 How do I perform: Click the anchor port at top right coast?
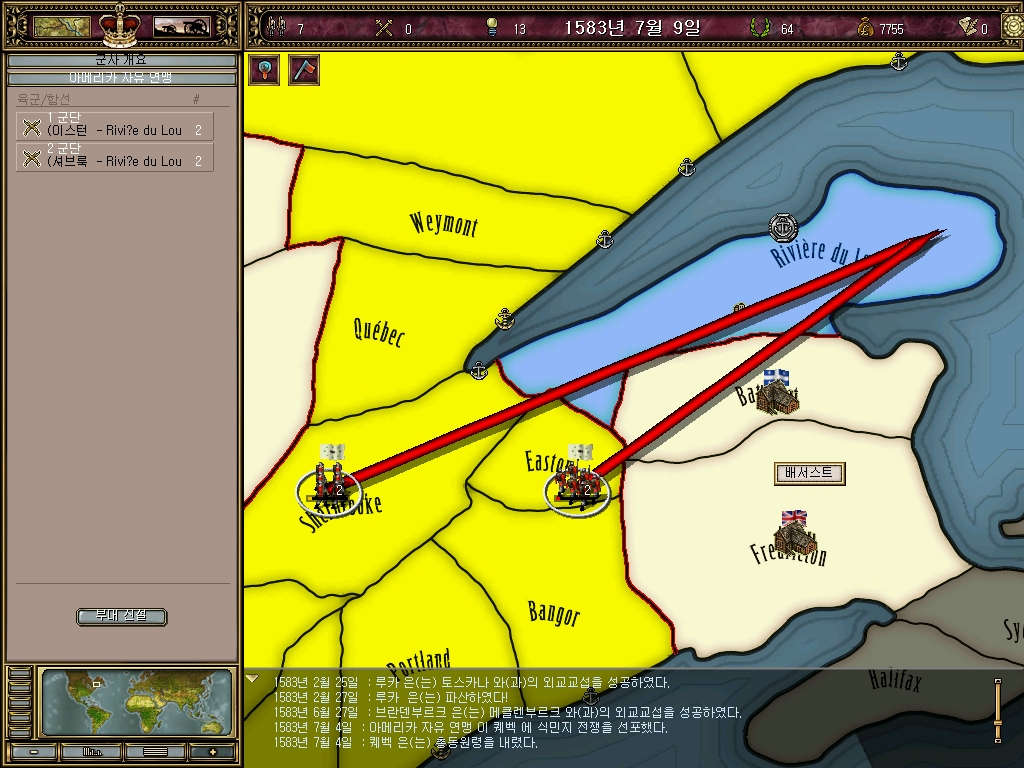click(x=899, y=61)
